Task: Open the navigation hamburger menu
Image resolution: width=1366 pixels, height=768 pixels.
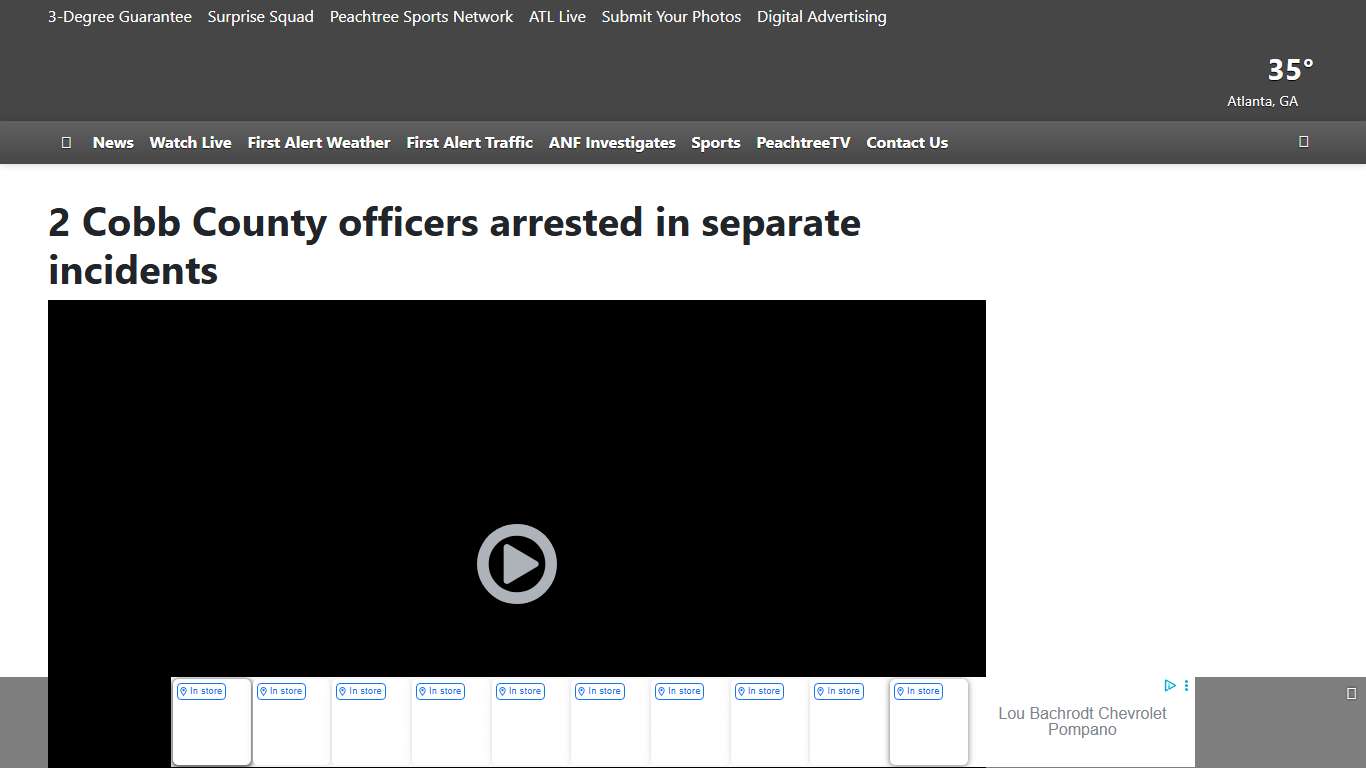Action: [66, 142]
